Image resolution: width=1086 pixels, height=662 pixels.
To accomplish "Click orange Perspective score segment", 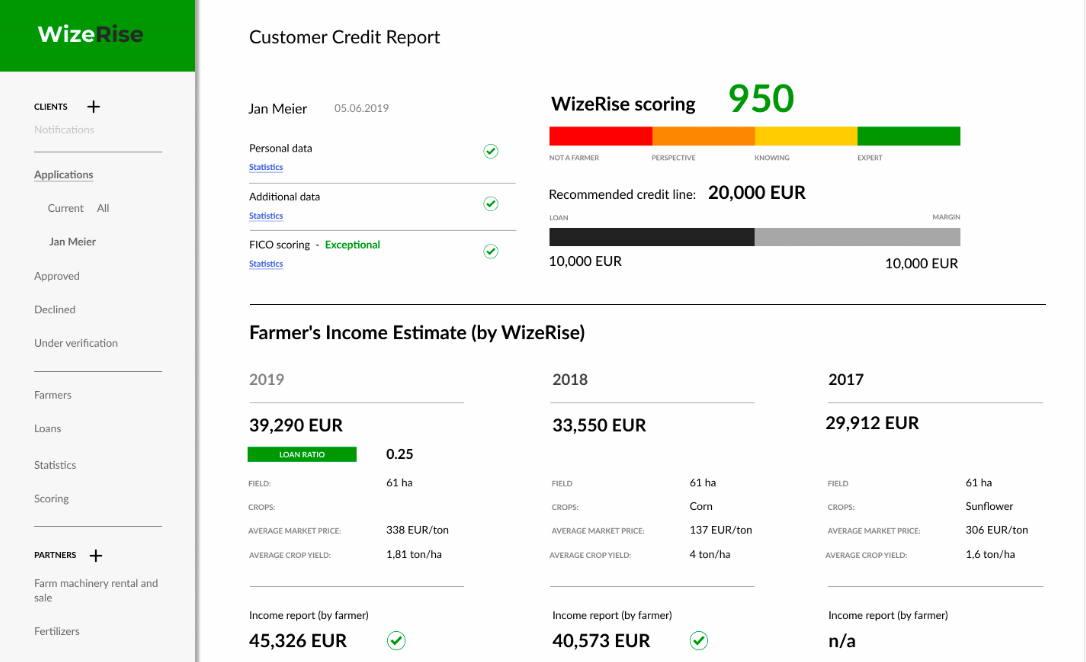I will 704,136.
